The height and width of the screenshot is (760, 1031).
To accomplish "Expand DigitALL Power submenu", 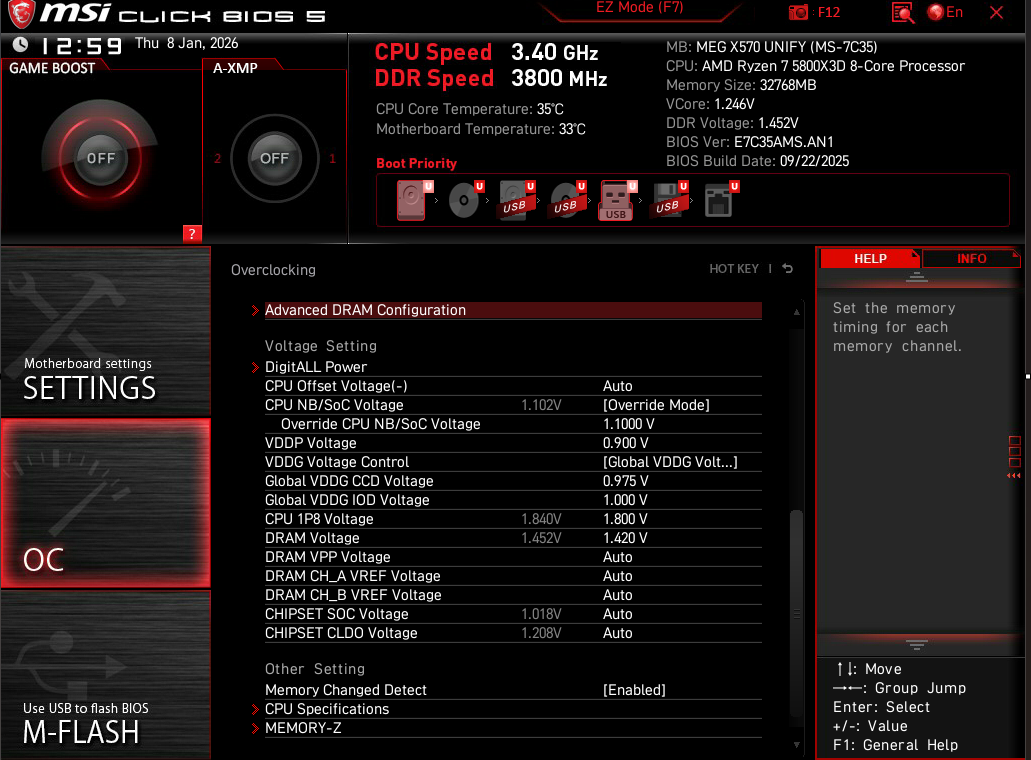I will [513, 367].
